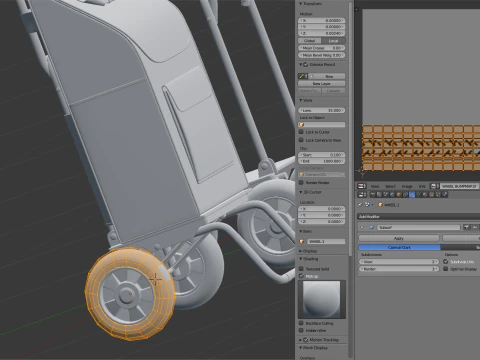Image resolution: width=480 pixels, height=360 pixels.
Task: Enable the Hidden Wire checkbox
Action: 301,331
